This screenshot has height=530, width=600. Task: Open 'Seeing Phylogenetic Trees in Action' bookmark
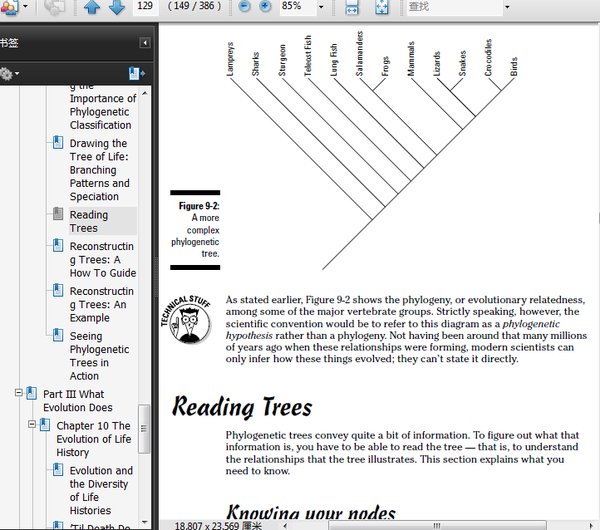[99, 356]
